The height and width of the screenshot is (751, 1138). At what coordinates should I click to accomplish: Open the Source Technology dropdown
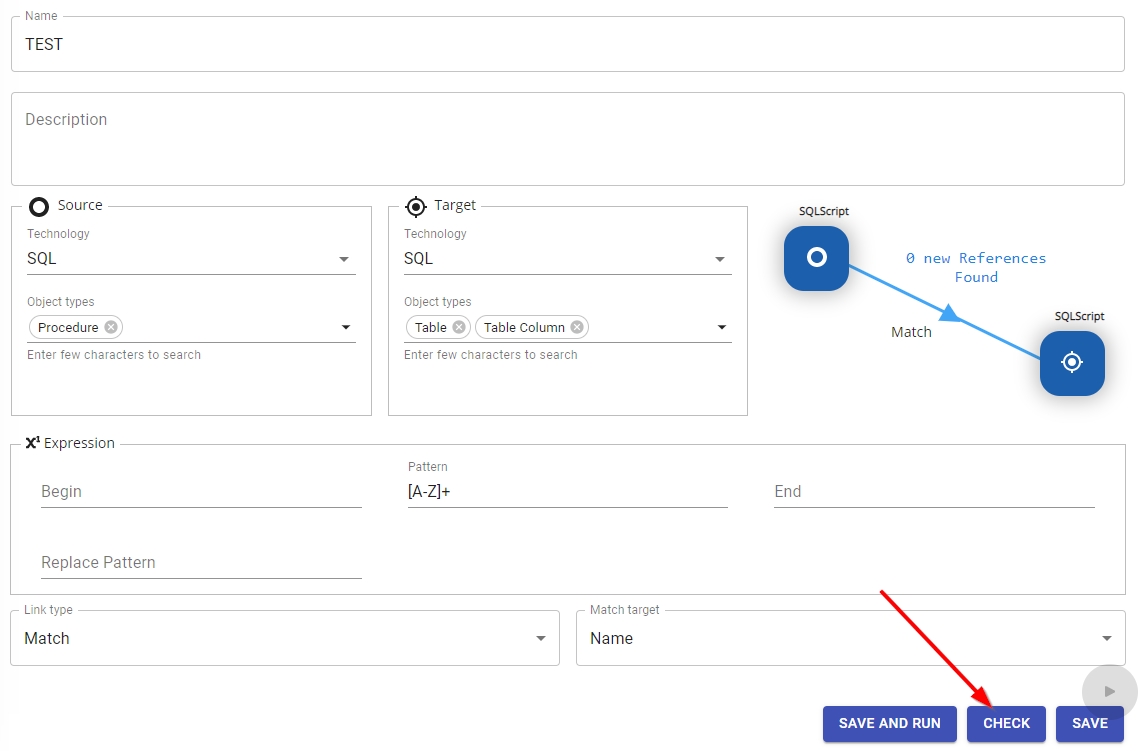click(x=344, y=259)
